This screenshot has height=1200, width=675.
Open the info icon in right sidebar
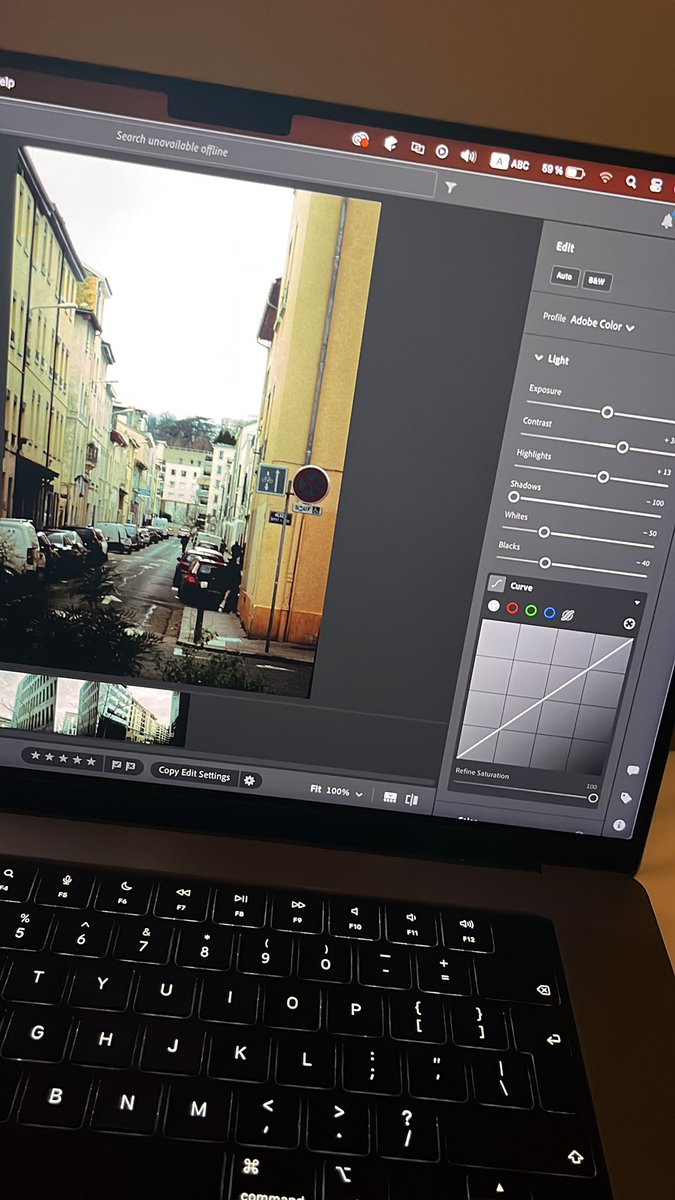click(x=620, y=825)
